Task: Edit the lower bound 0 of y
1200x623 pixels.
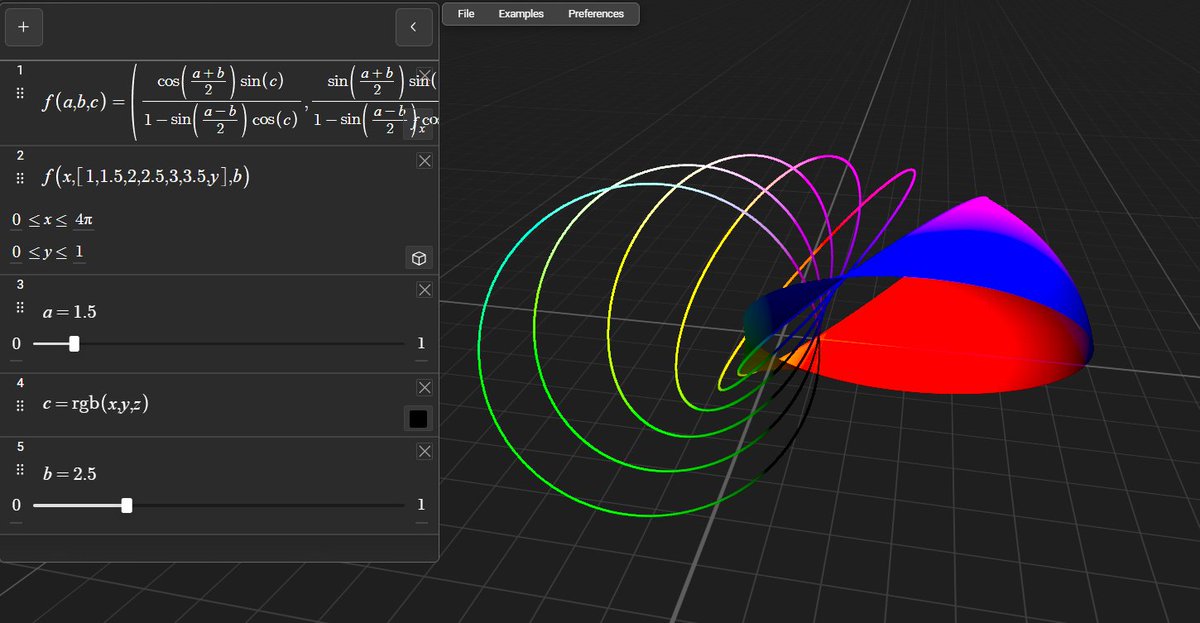Action: click(x=17, y=251)
